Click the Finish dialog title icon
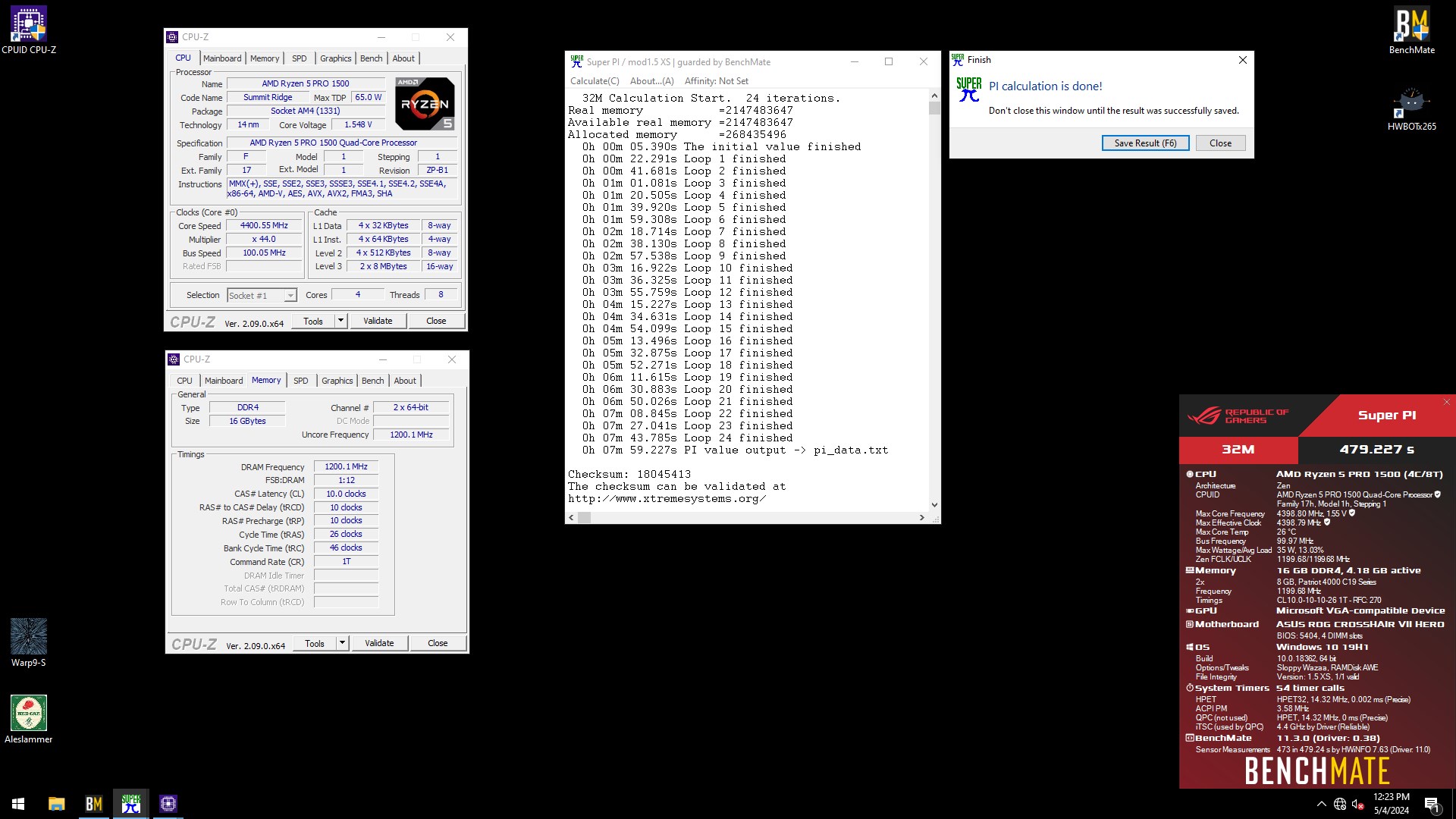 click(958, 59)
